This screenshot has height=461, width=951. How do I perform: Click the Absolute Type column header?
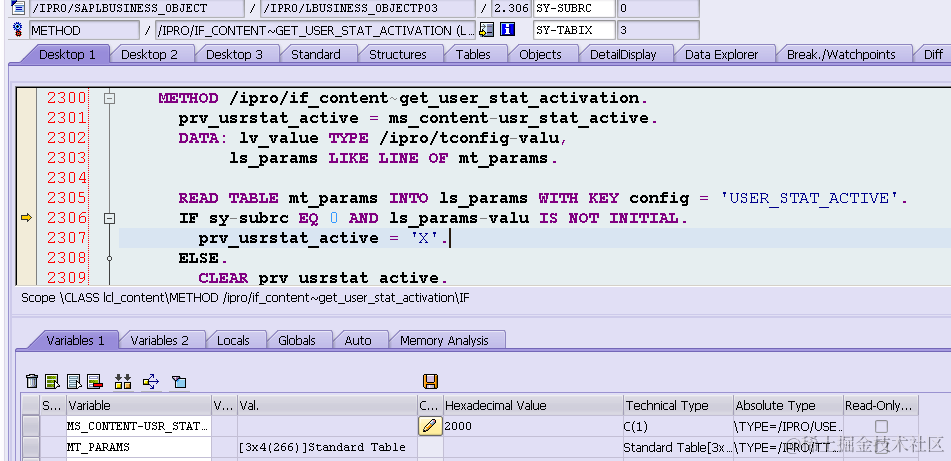(787, 405)
